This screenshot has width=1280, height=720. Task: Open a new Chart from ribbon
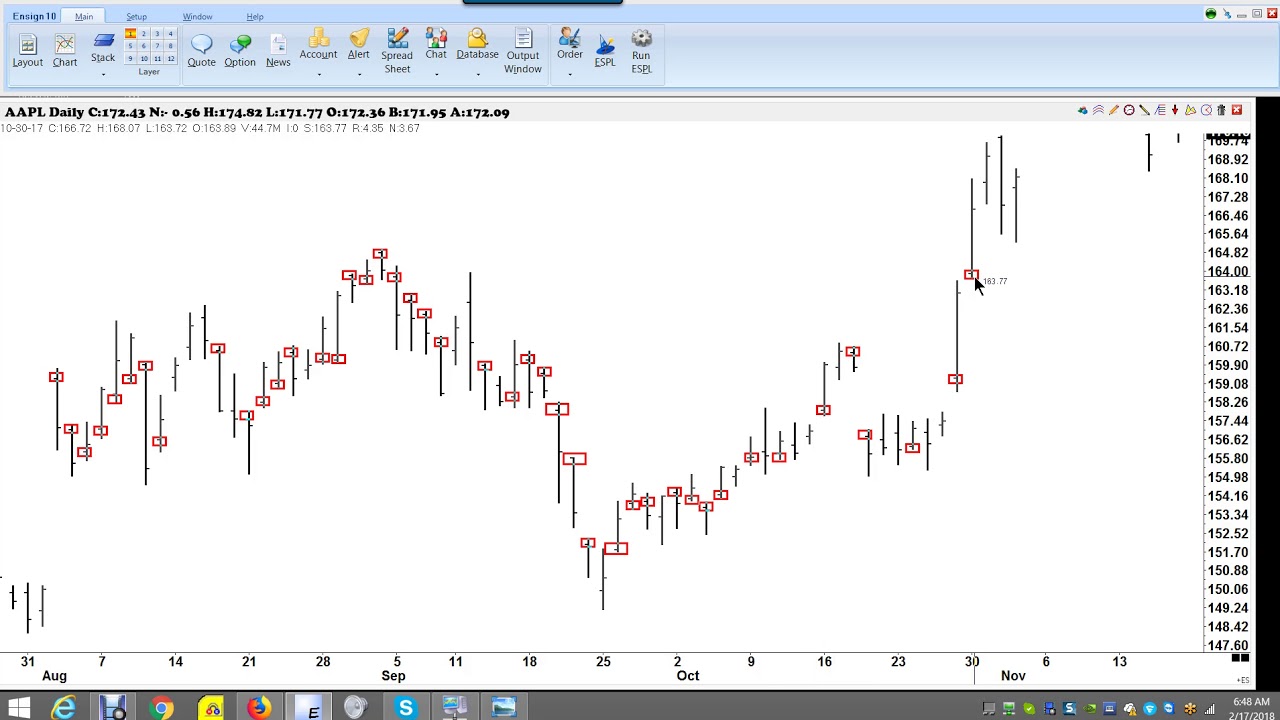pyautogui.click(x=65, y=50)
